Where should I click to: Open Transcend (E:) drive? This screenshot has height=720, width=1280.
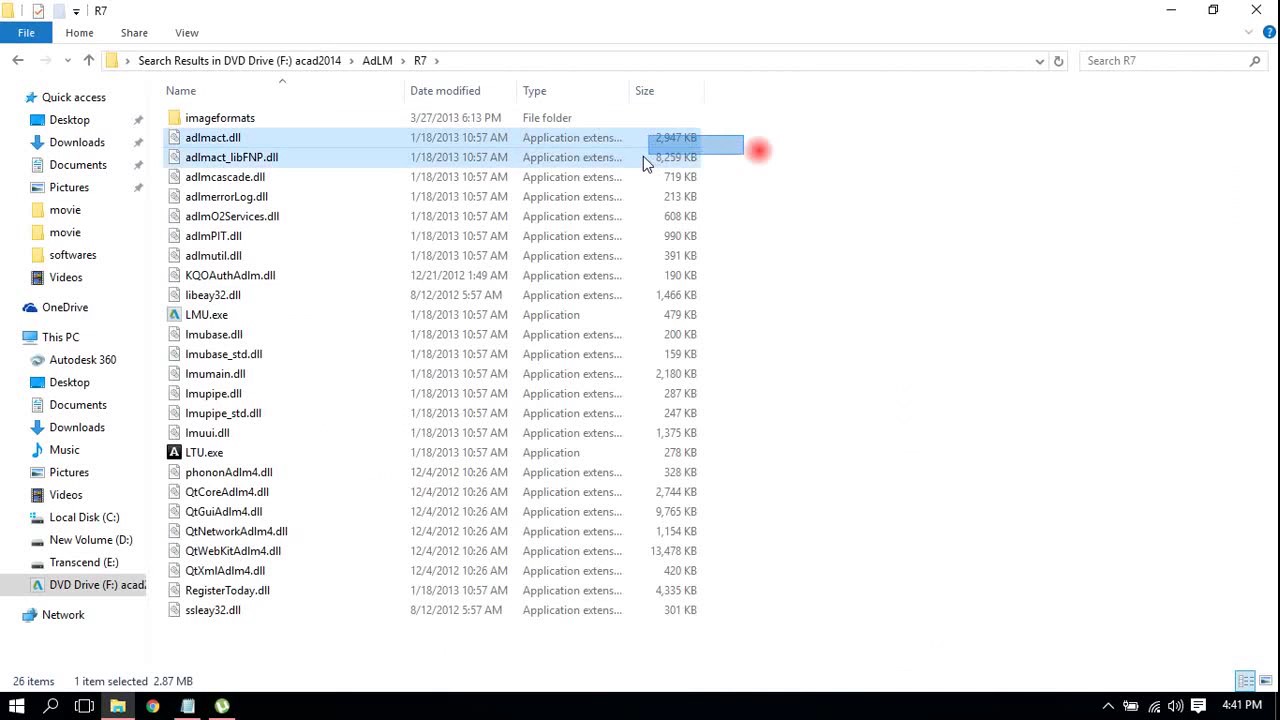[x=84, y=563]
